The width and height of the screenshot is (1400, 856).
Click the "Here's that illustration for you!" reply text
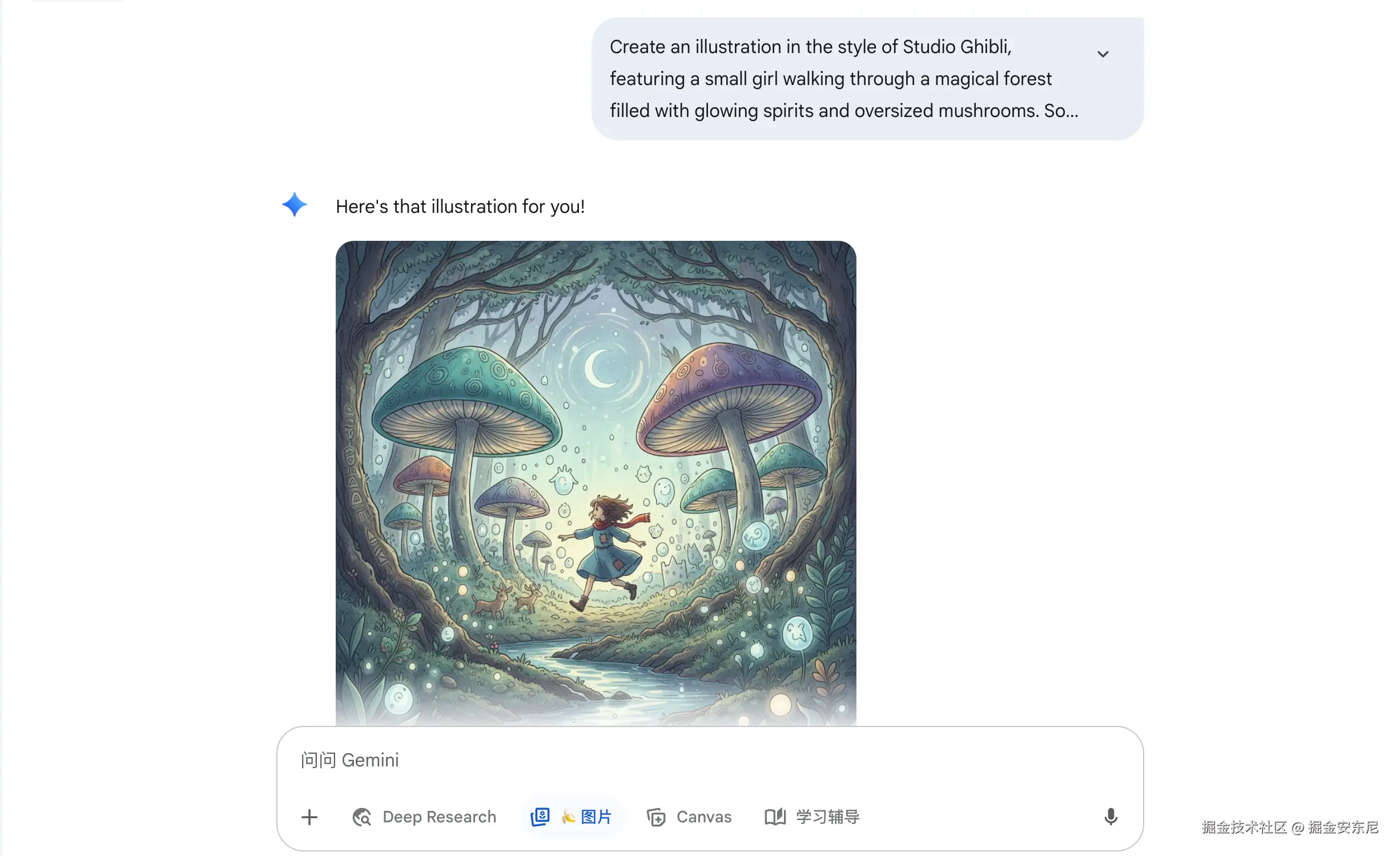(x=460, y=207)
